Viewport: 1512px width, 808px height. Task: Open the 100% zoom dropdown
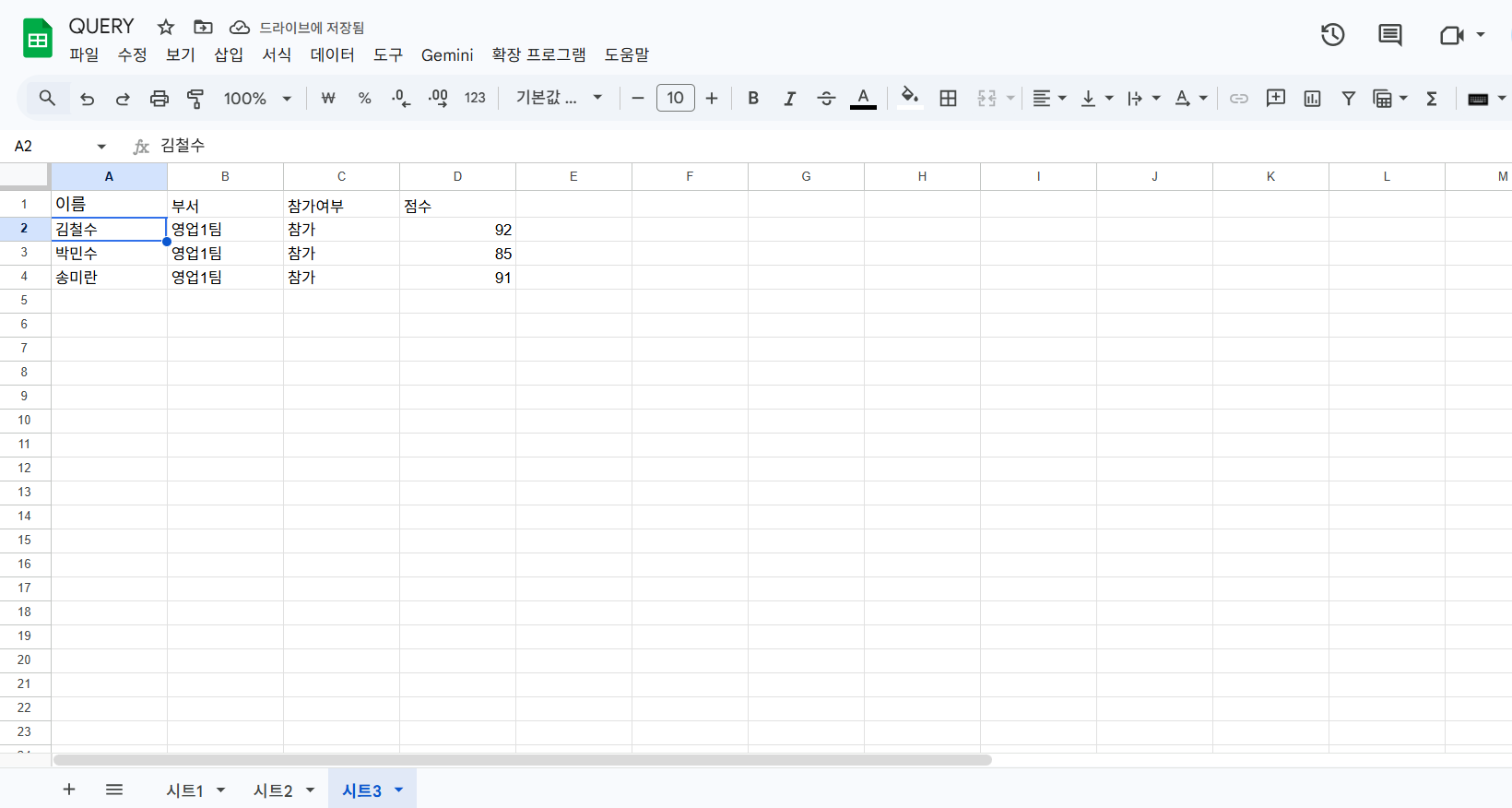point(257,99)
